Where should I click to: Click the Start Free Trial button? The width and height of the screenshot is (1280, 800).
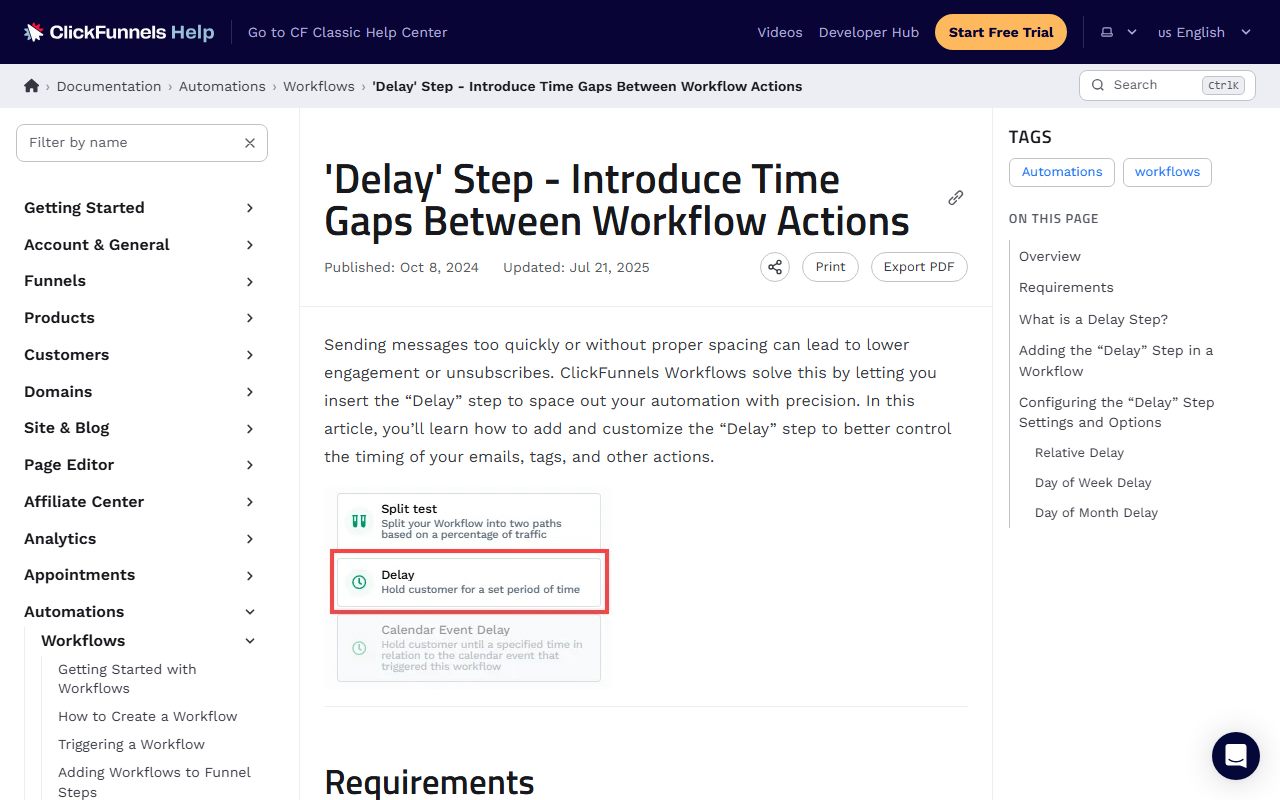coord(1001,32)
